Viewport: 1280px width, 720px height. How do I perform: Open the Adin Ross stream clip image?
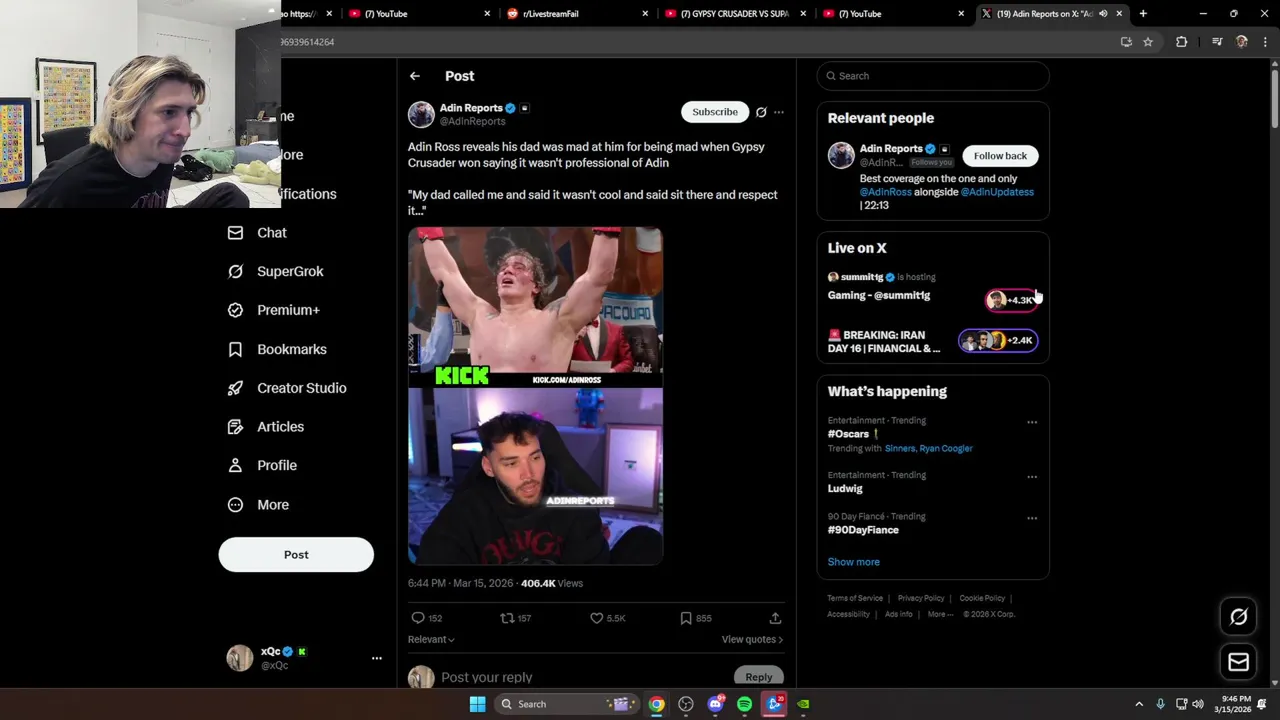[x=535, y=477]
